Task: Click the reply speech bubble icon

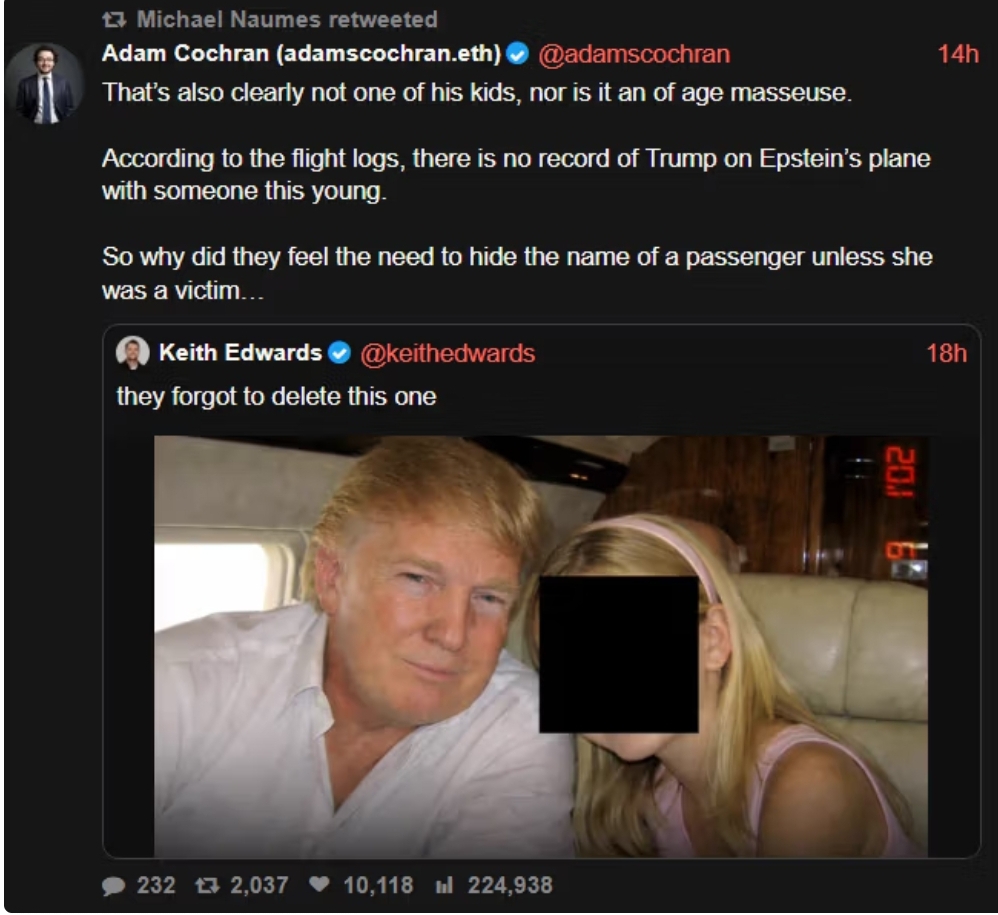Action: 113,886
